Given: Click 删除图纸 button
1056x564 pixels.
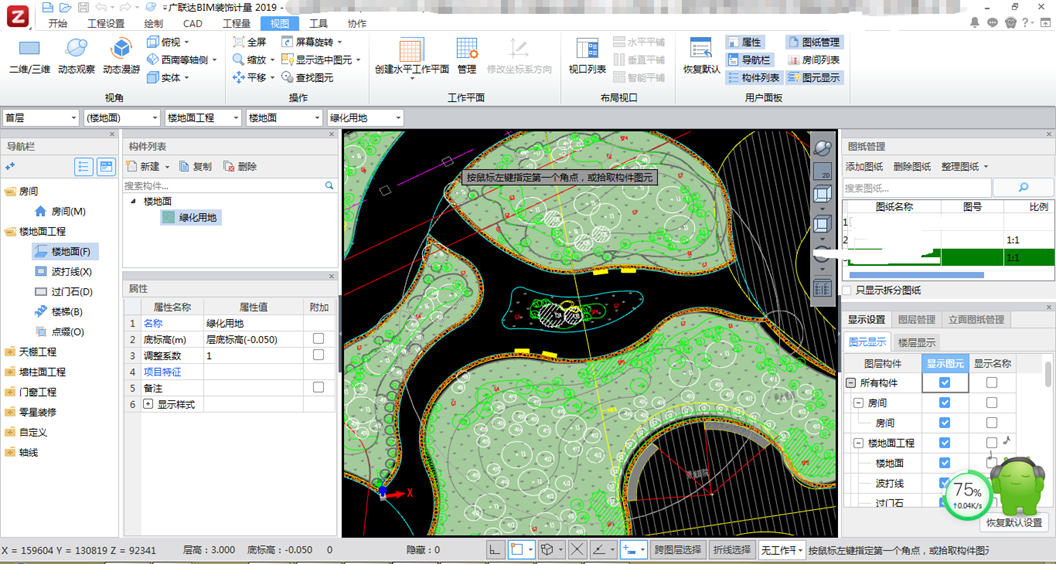Looking at the screenshot, I should (x=912, y=166).
